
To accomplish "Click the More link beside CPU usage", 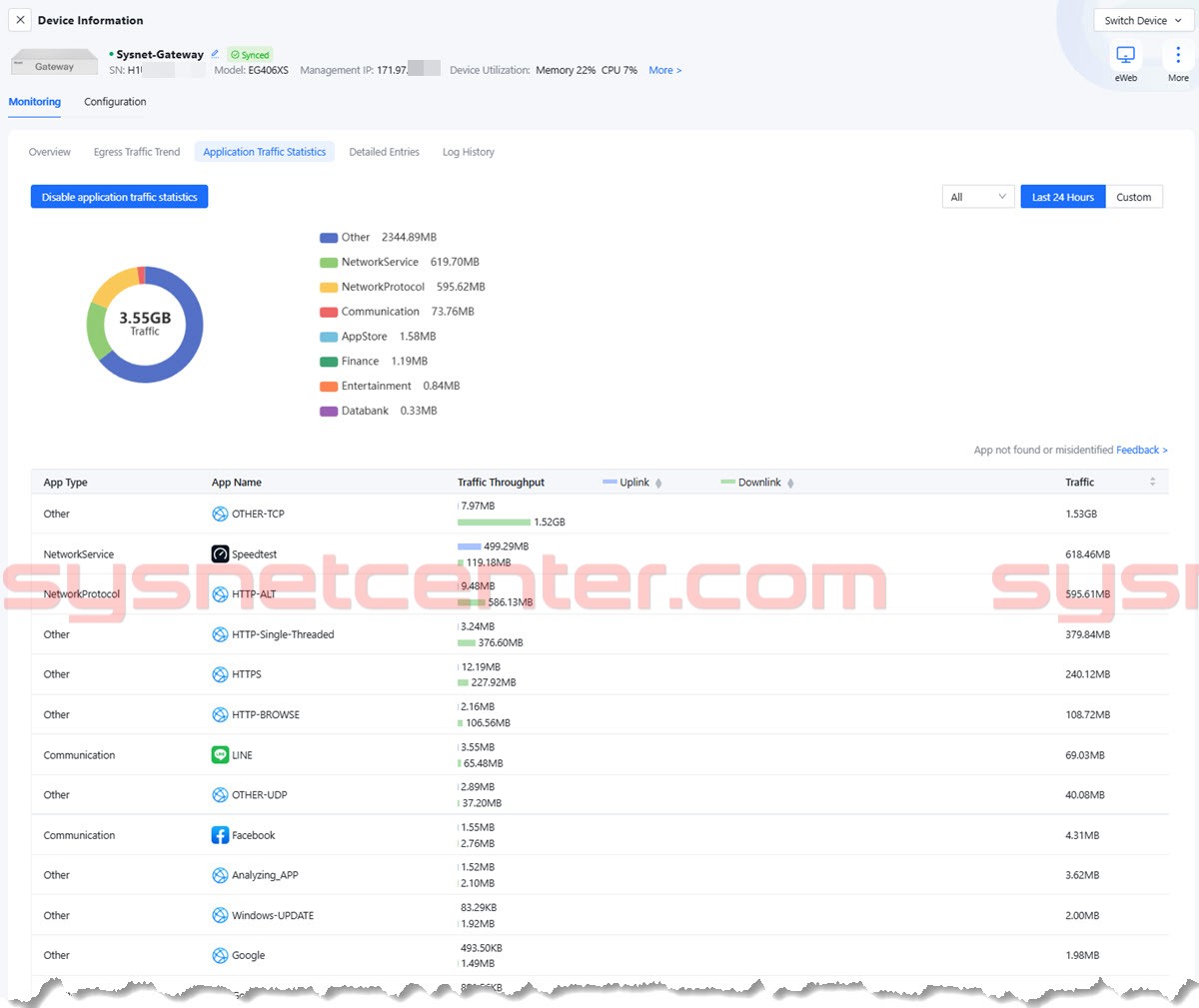I will tap(664, 70).
